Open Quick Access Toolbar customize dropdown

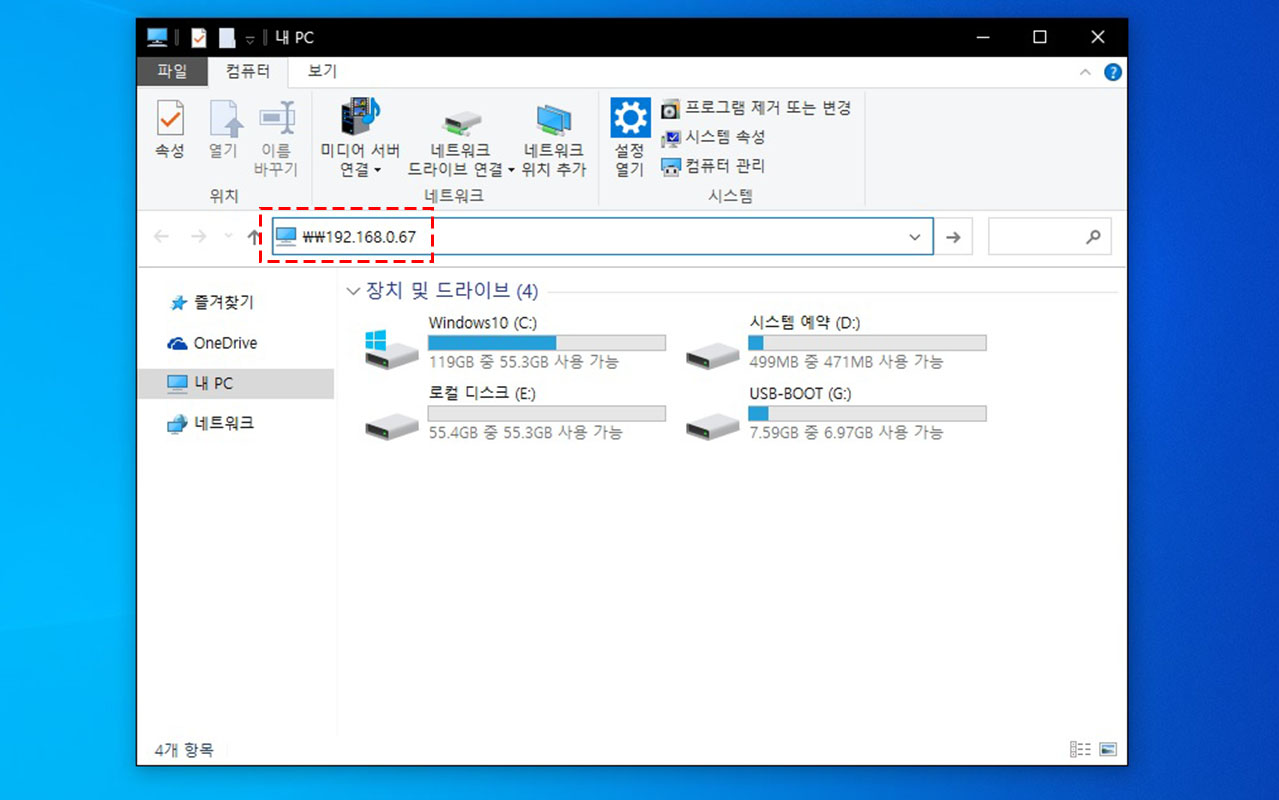[250, 39]
